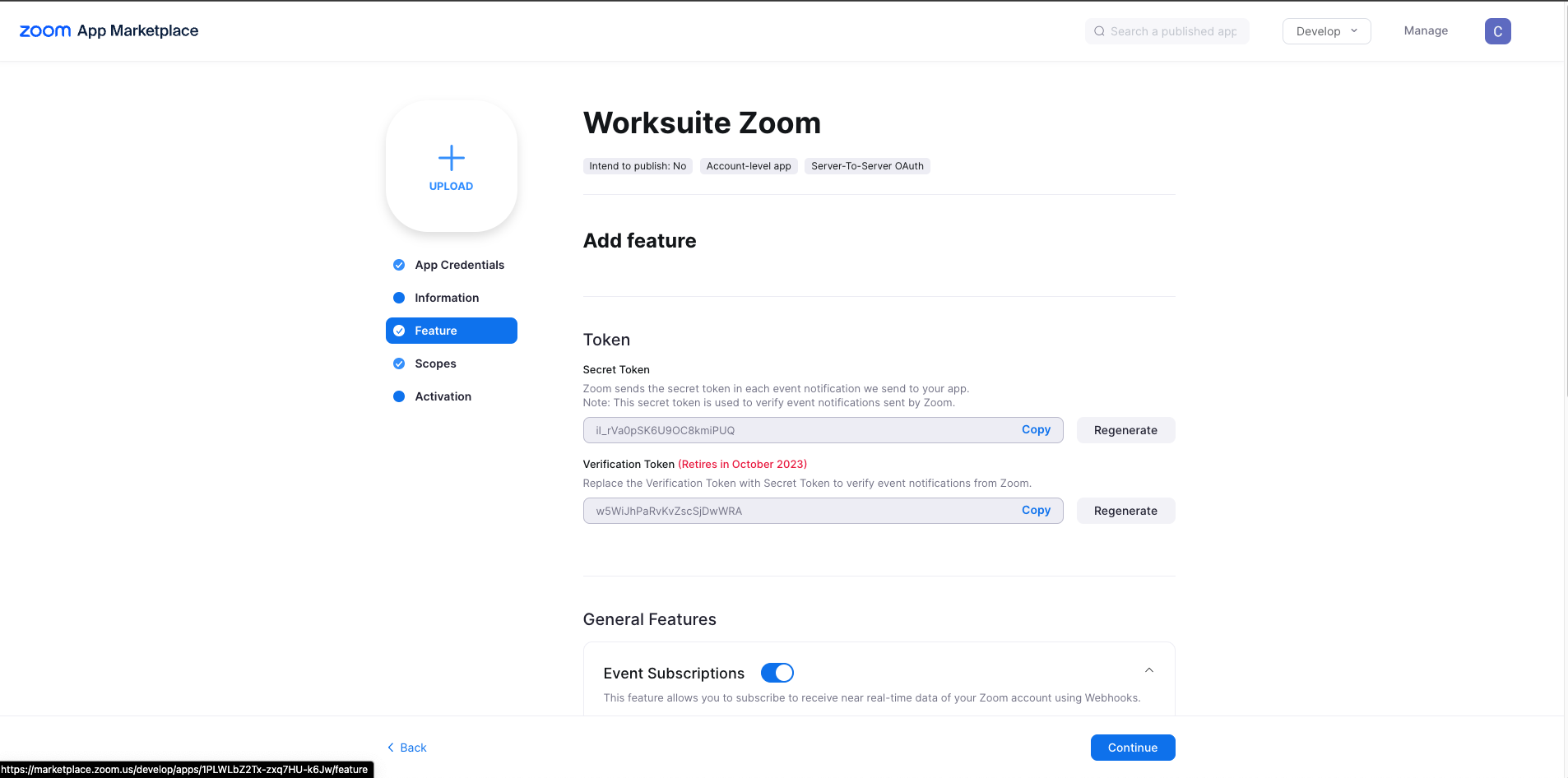Click the Add feature heading
The width and height of the screenshot is (1568, 778).
pos(639,241)
